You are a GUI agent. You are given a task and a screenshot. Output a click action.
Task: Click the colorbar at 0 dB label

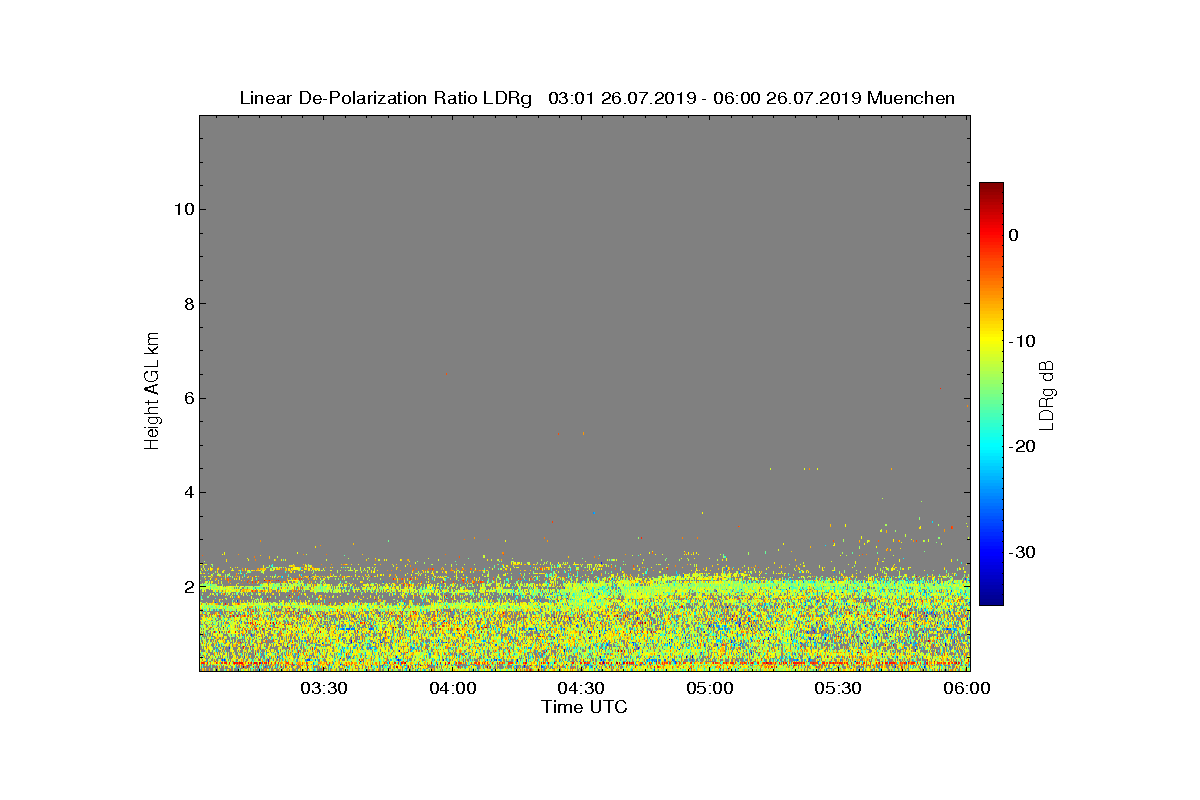tap(1014, 235)
